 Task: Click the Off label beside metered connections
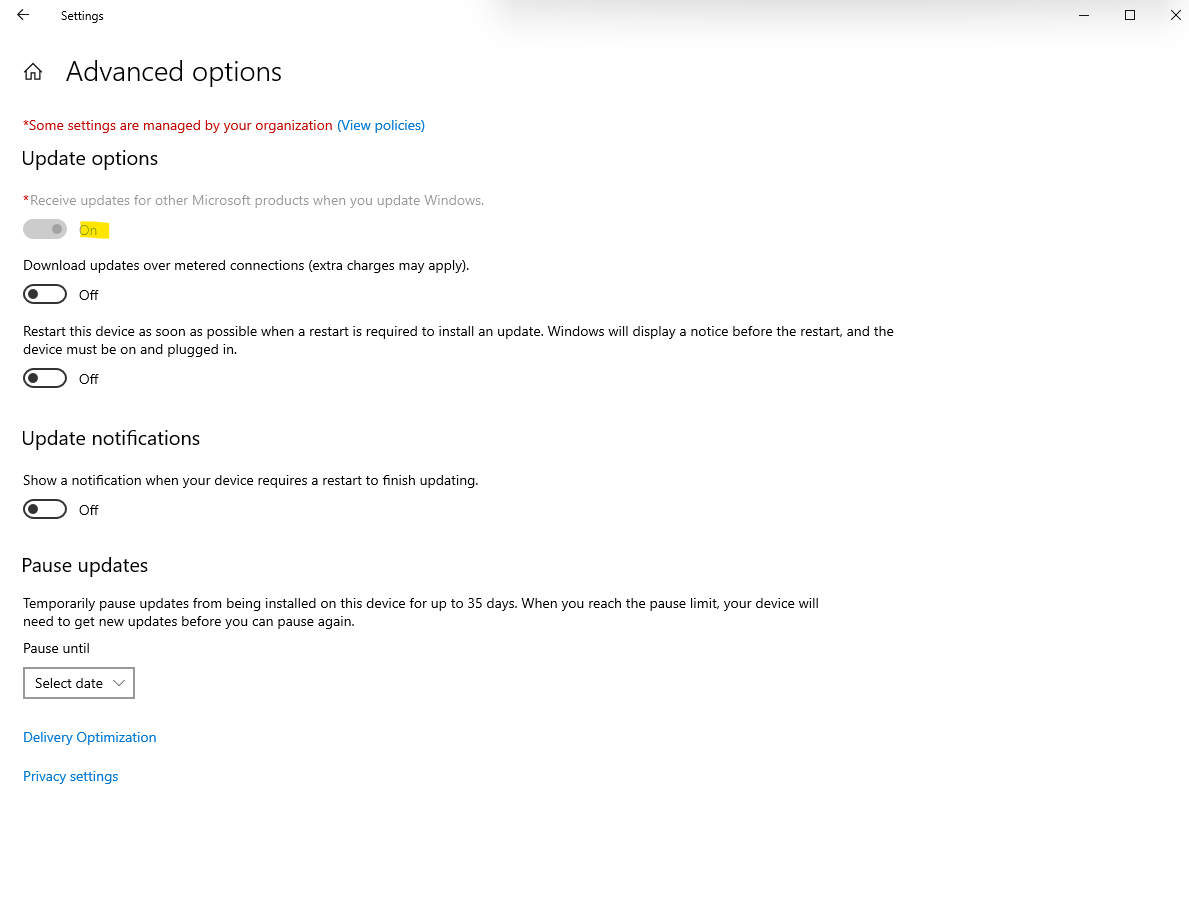pyautogui.click(x=89, y=295)
